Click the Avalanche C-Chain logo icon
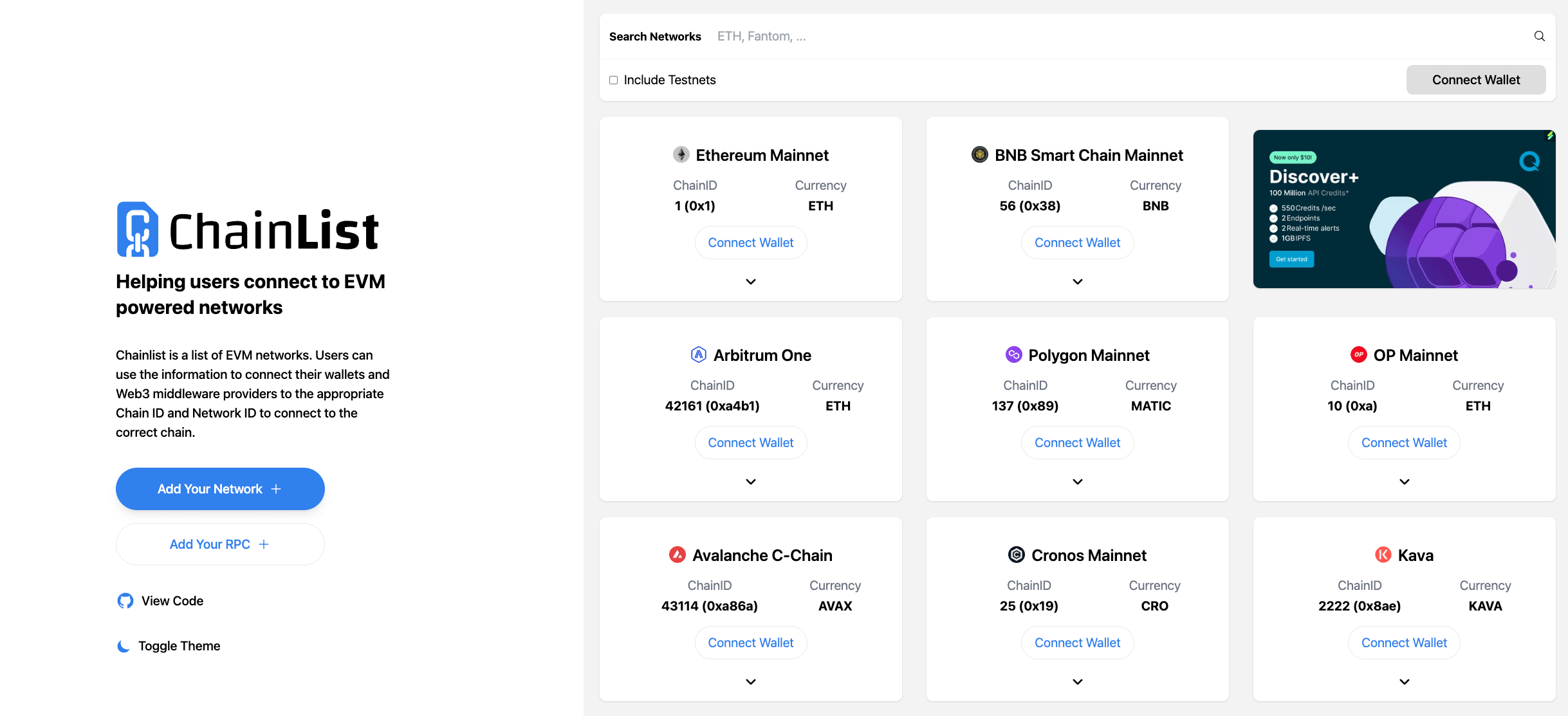 (x=677, y=555)
